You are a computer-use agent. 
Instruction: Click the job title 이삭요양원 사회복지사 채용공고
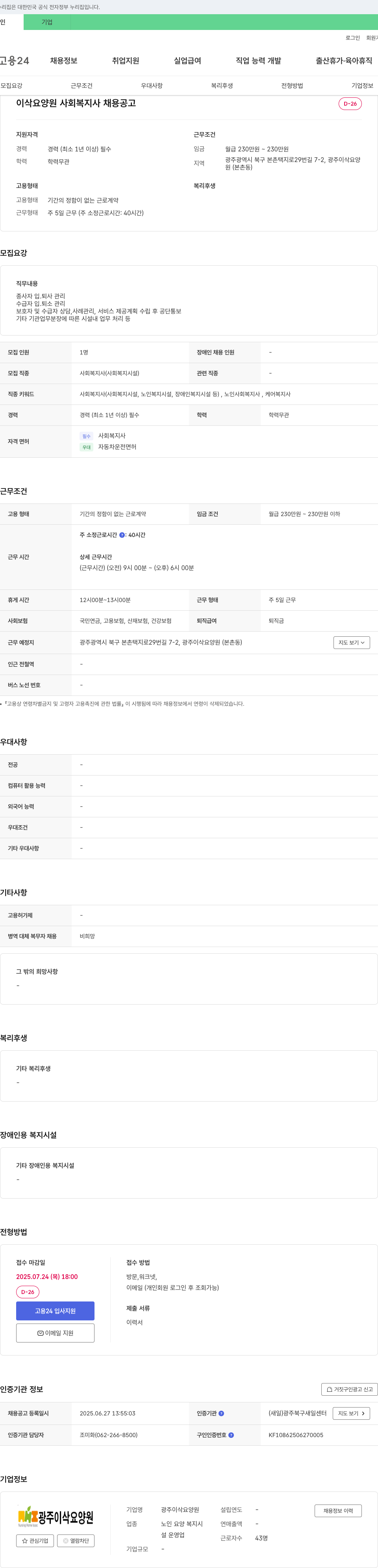[x=76, y=103]
